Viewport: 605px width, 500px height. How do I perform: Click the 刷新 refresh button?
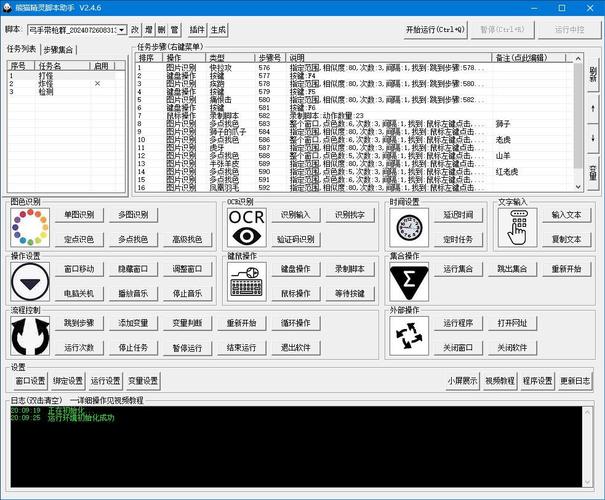click(593, 74)
